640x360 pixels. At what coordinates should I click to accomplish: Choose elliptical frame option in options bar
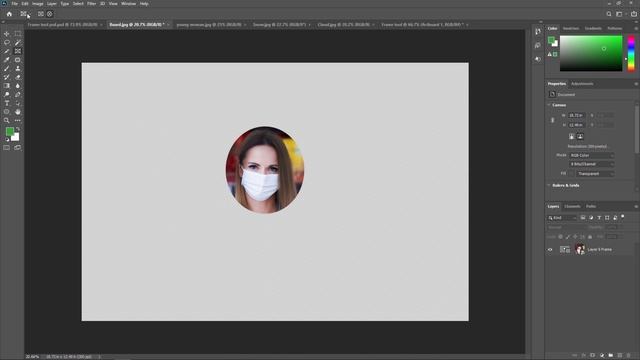pyautogui.click(x=50, y=14)
